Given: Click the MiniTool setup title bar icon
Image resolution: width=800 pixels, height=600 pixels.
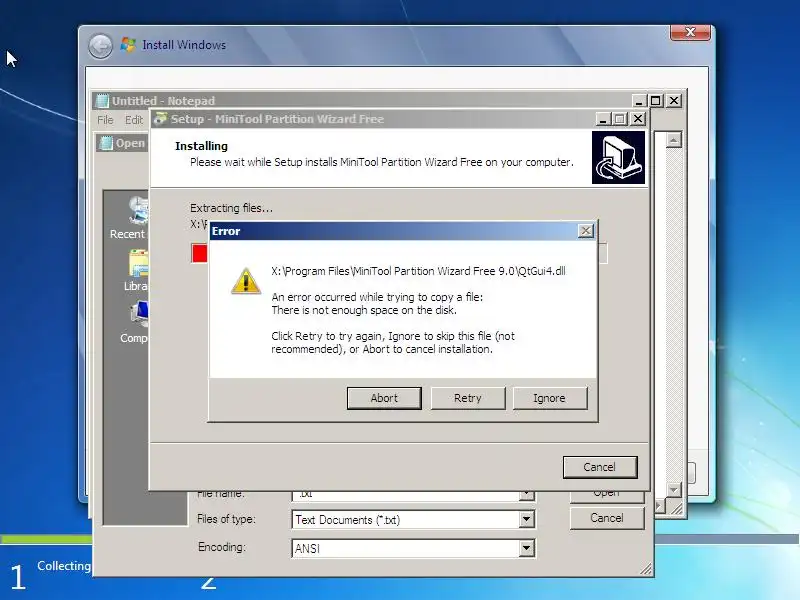Looking at the screenshot, I should [x=160, y=119].
